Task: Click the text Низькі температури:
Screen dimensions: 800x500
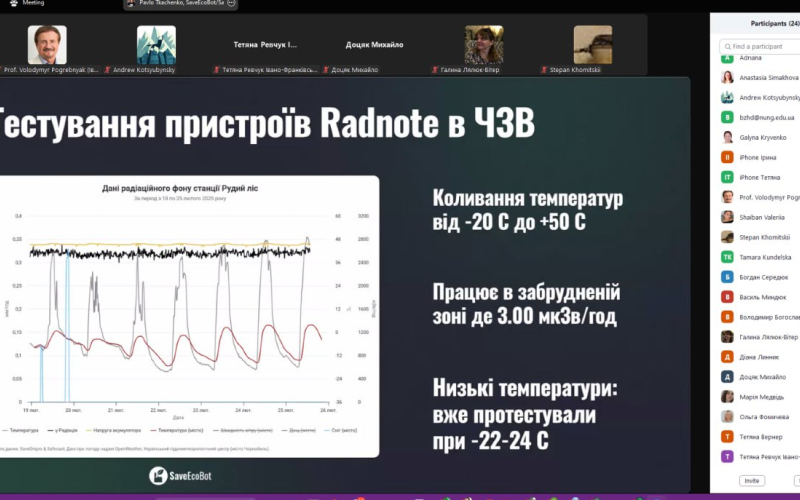Action: click(x=525, y=388)
